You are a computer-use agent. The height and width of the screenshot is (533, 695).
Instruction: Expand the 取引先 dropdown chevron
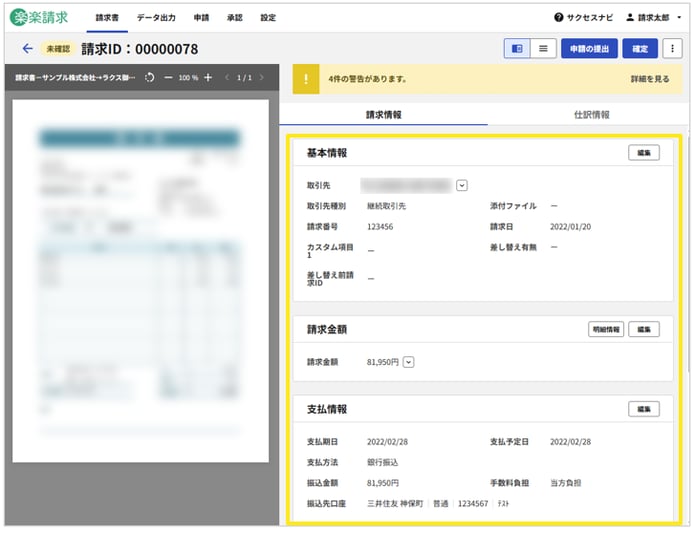pyautogui.click(x=462, y=184)
